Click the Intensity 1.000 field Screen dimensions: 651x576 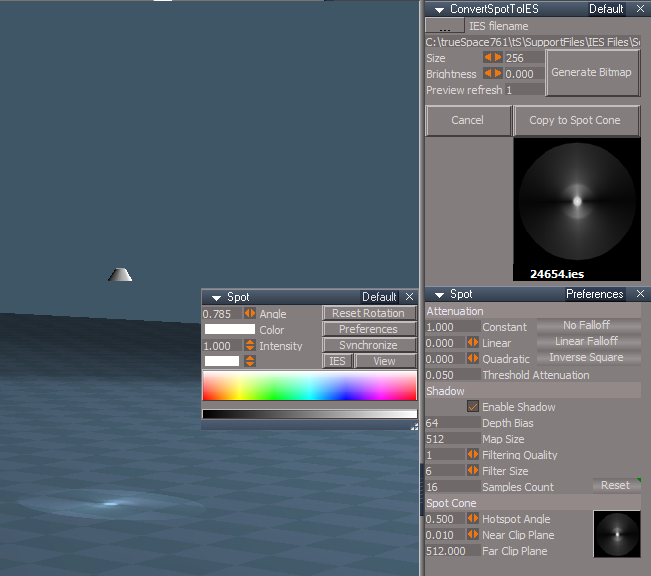[x=222, y=346]
